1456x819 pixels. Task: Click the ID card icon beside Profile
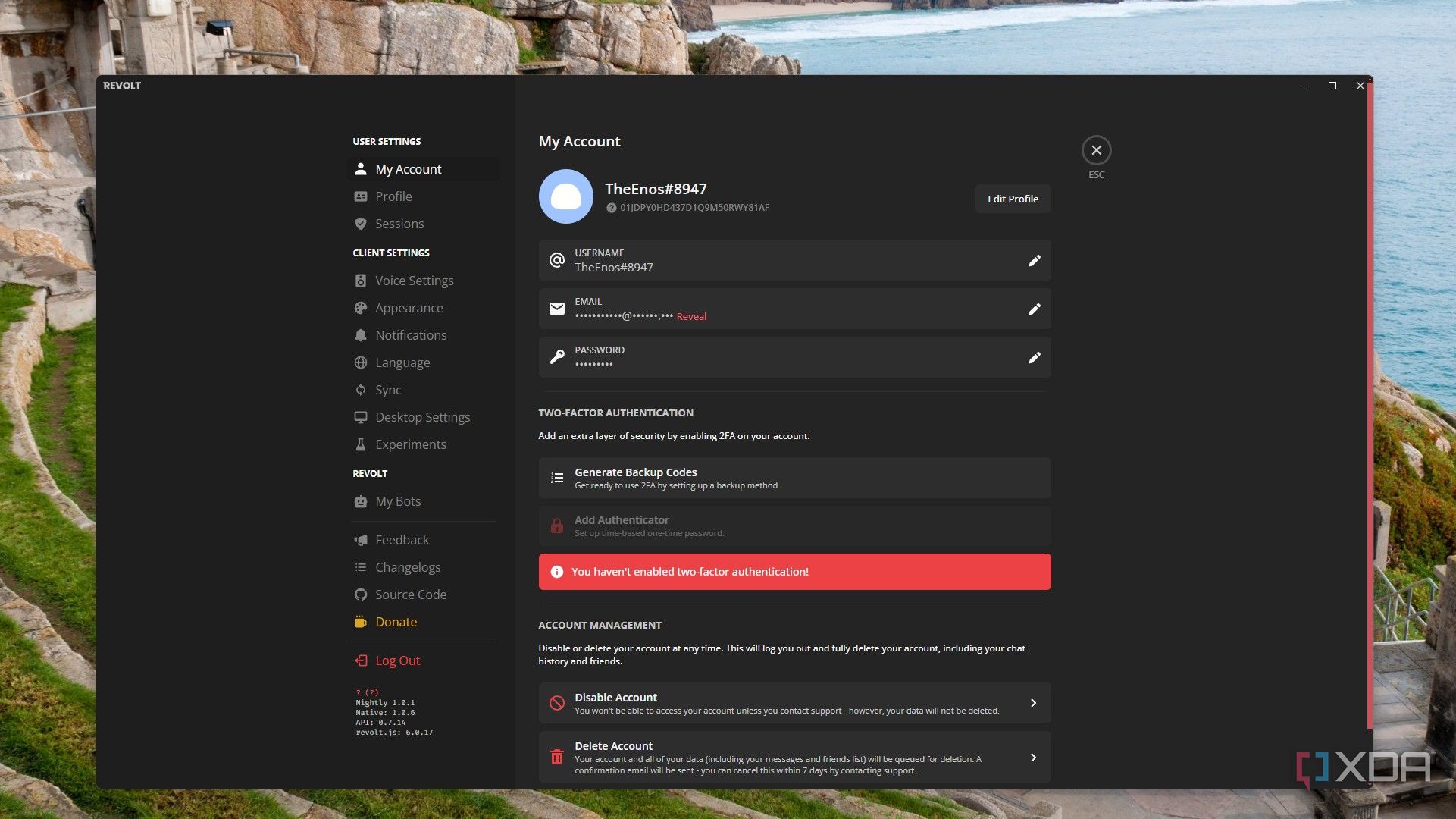click(361, 196)
